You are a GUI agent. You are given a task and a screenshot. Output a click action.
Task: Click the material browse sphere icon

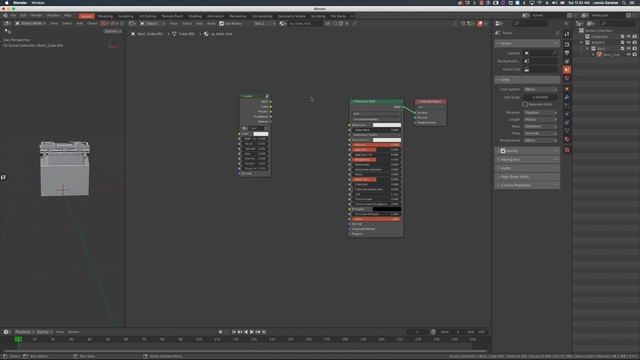(x=283, y=24)
